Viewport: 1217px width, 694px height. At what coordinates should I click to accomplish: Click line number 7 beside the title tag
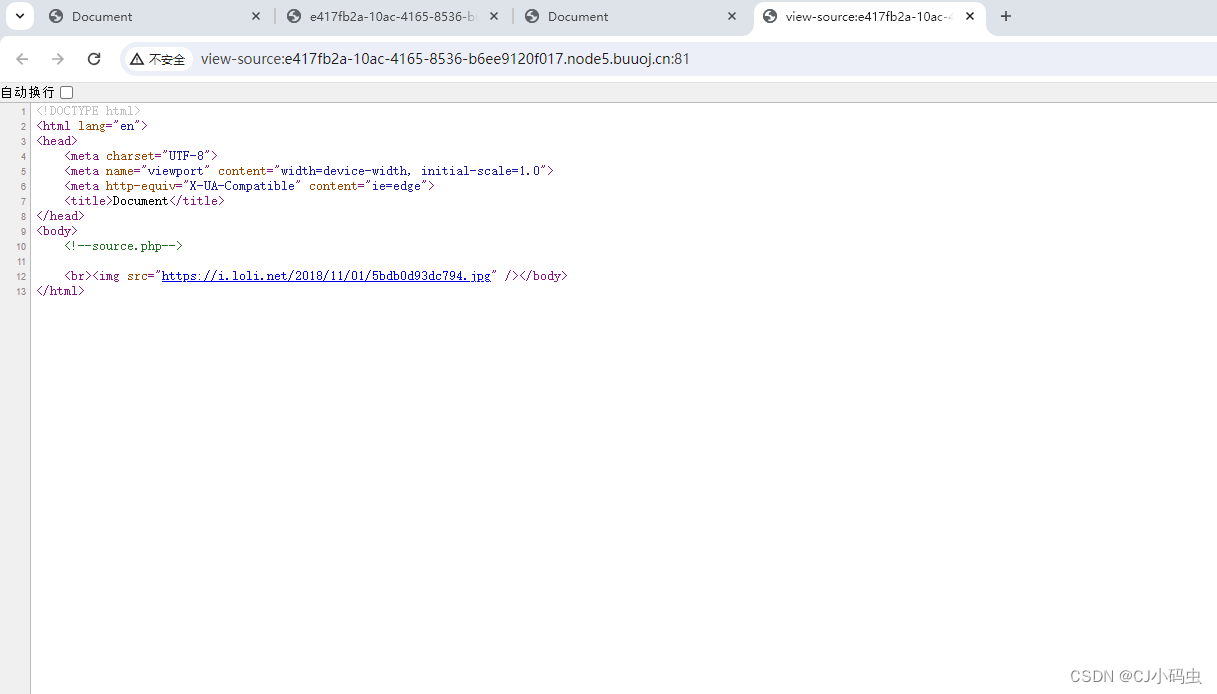(23, 200)
